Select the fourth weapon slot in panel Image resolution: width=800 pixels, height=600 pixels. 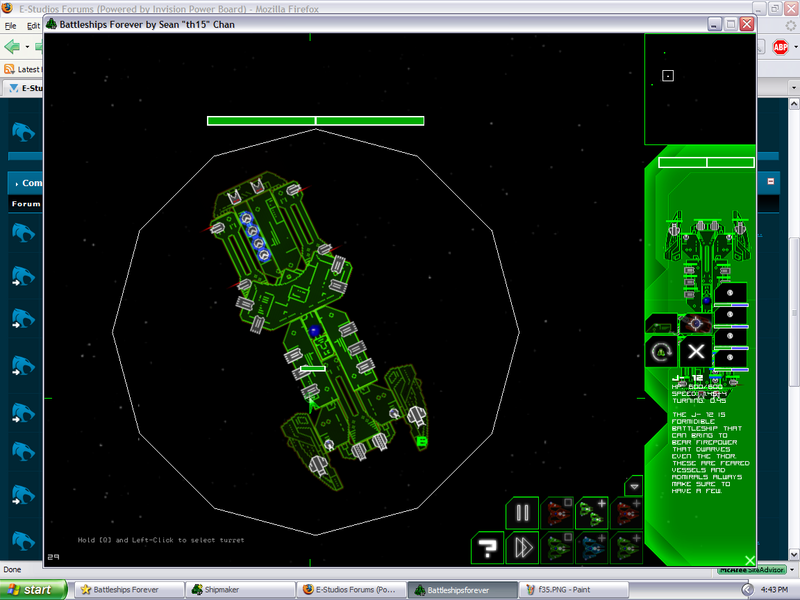731,359
